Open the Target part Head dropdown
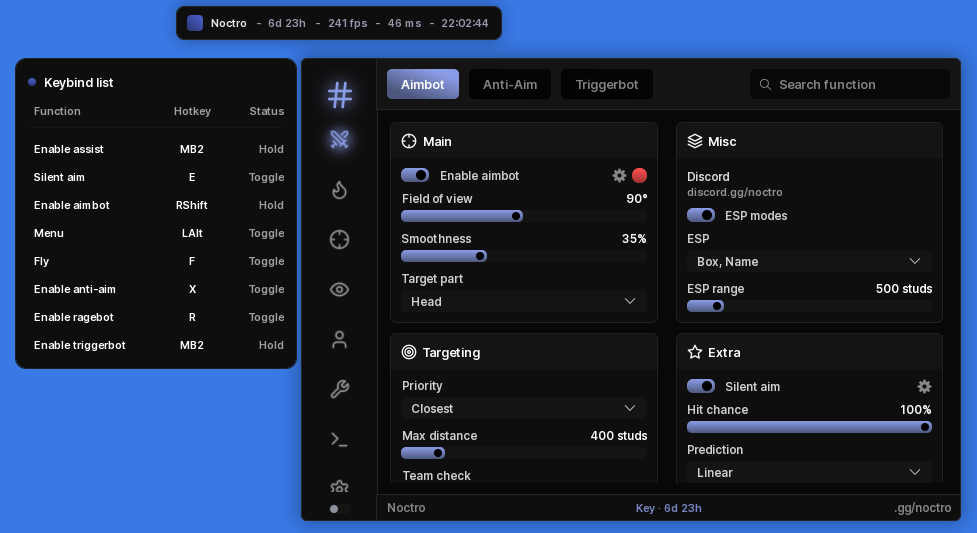The image size is (977, 533). (523, 302)
